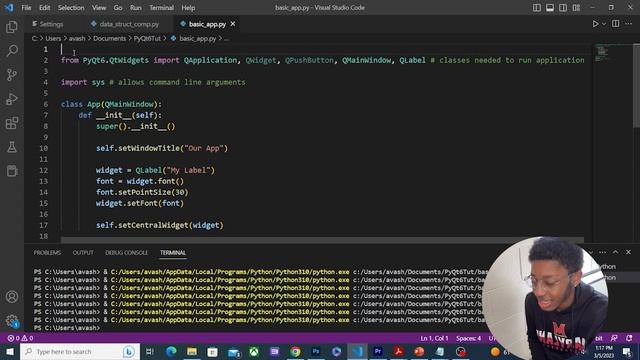Open the Testing flask view
640x360 pixels.
click(12, 147)
